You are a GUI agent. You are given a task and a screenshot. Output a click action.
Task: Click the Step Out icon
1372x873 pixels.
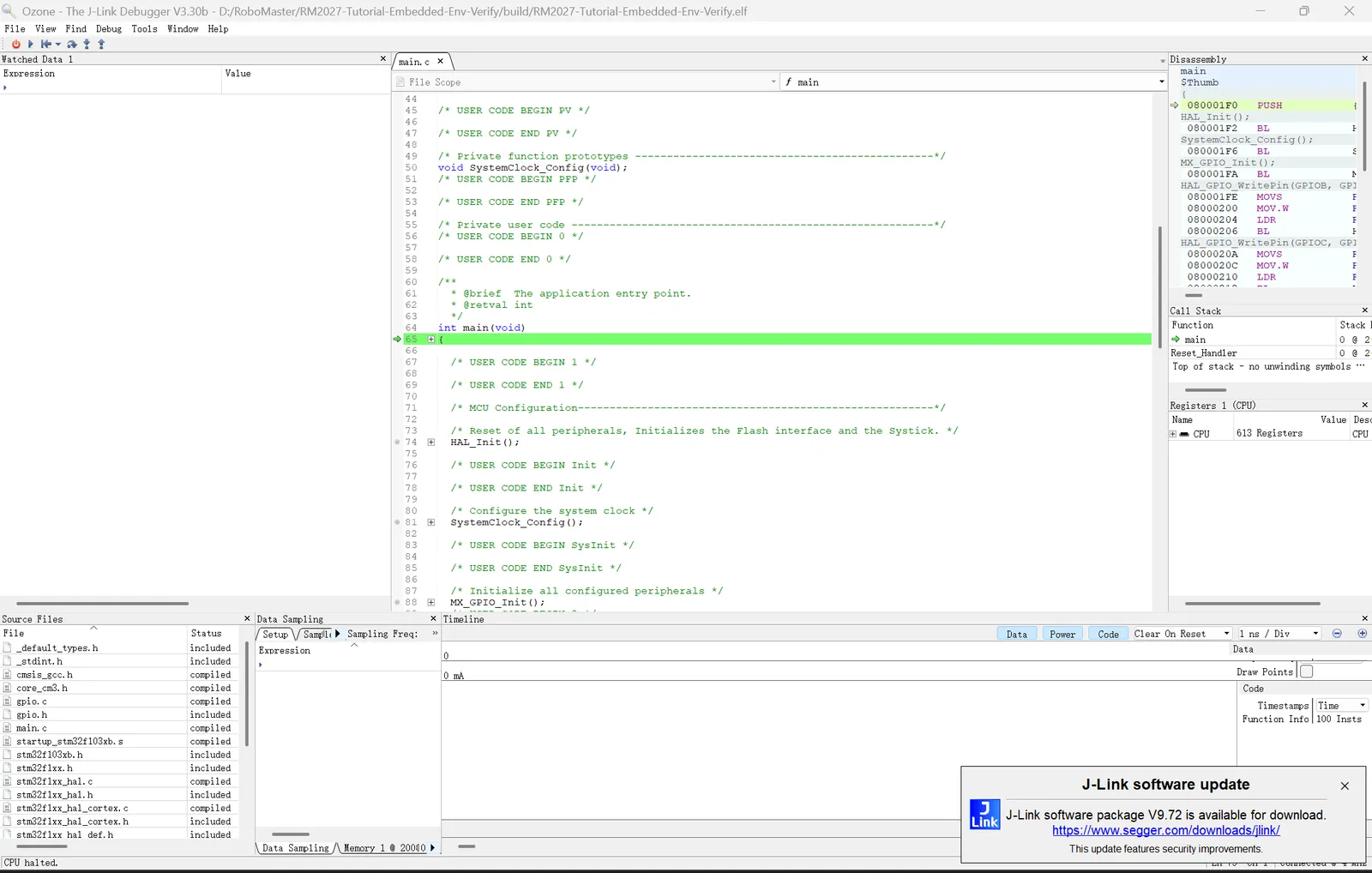(x=101, y=44)
